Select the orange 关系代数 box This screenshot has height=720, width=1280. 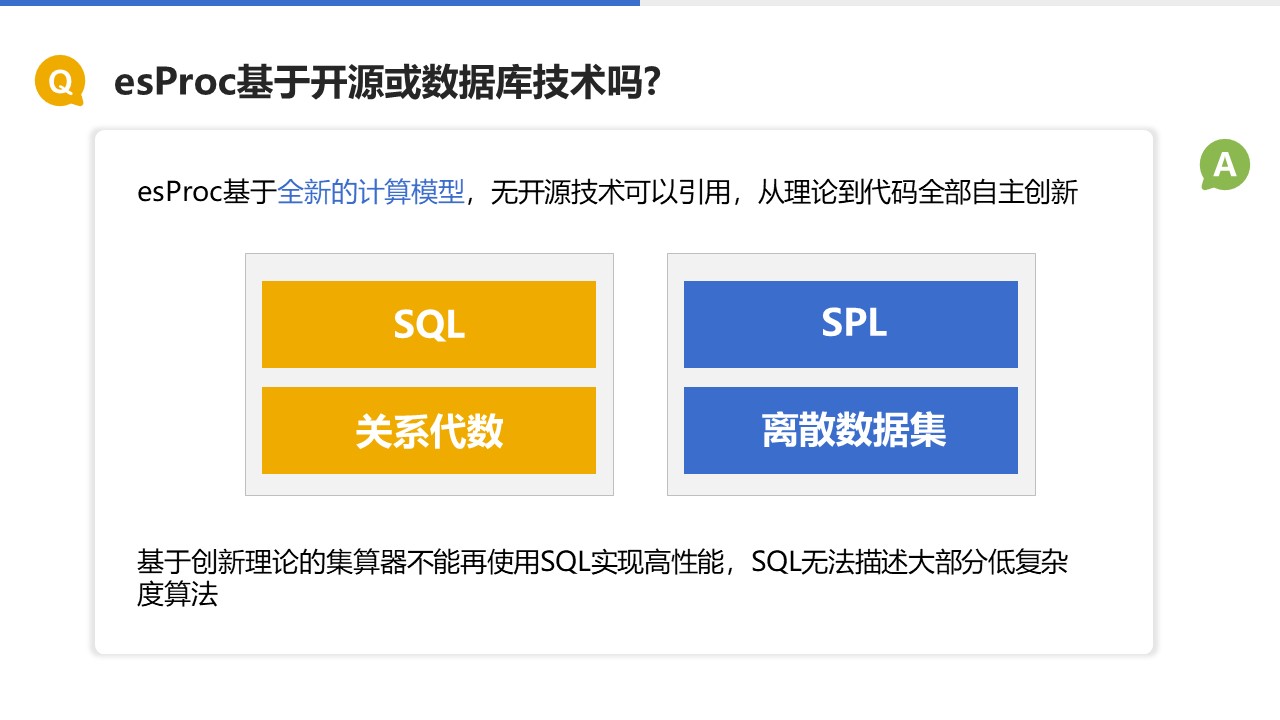428,430
